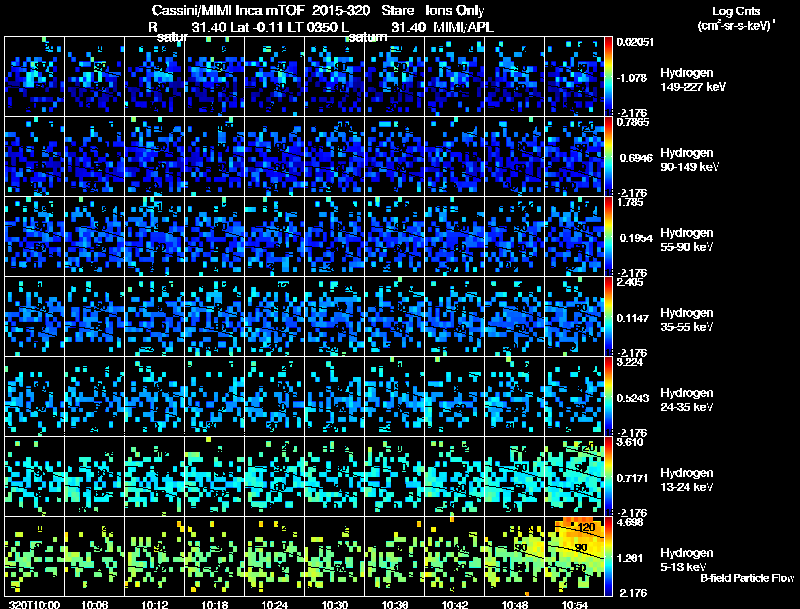Click the color bar beside Hydrogen 5-13 keV
The height and width of the screenshot is (609, 800).
pos(609,556)
